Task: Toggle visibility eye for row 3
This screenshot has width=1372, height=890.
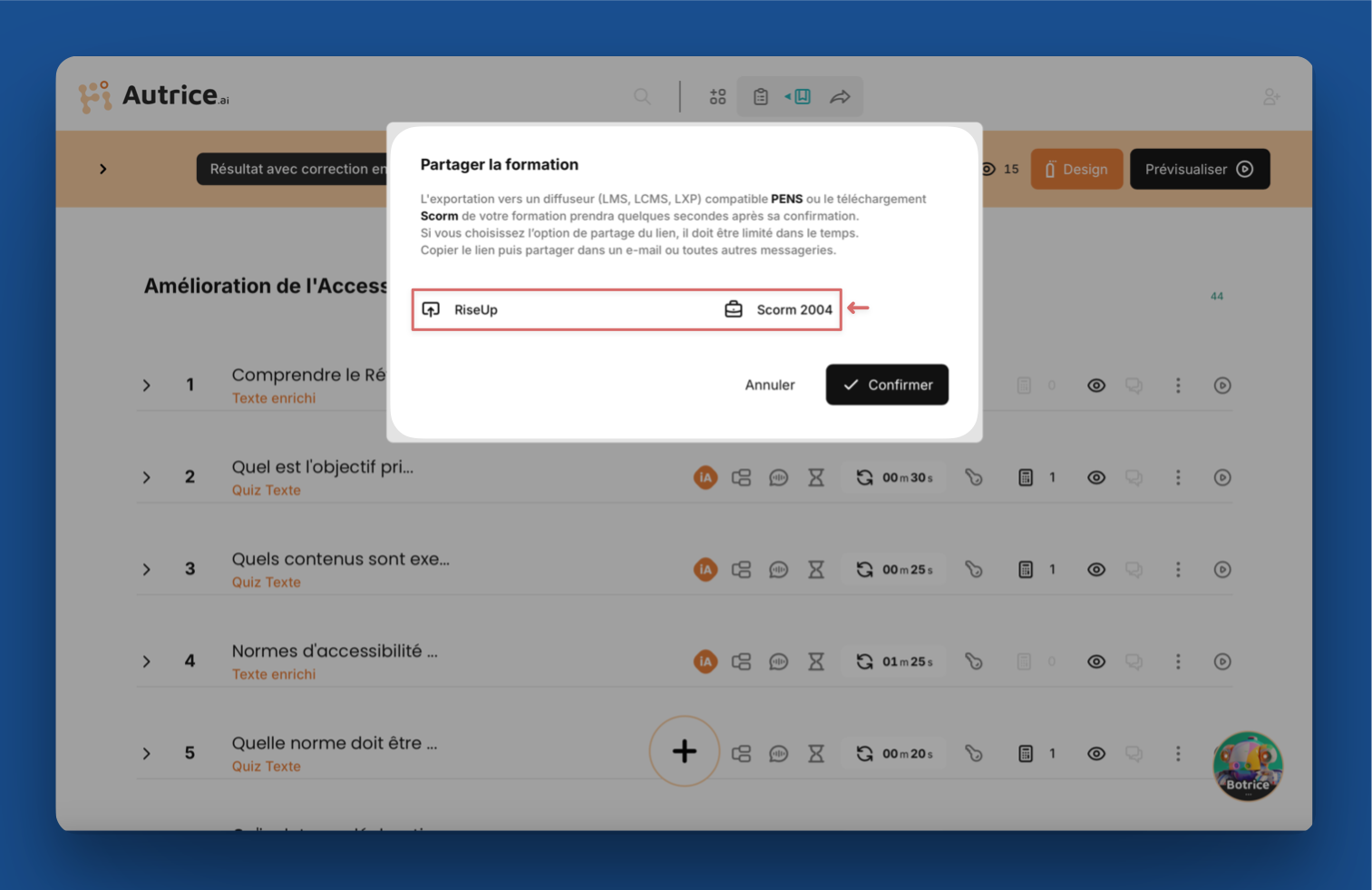Action: (1096, 570)
